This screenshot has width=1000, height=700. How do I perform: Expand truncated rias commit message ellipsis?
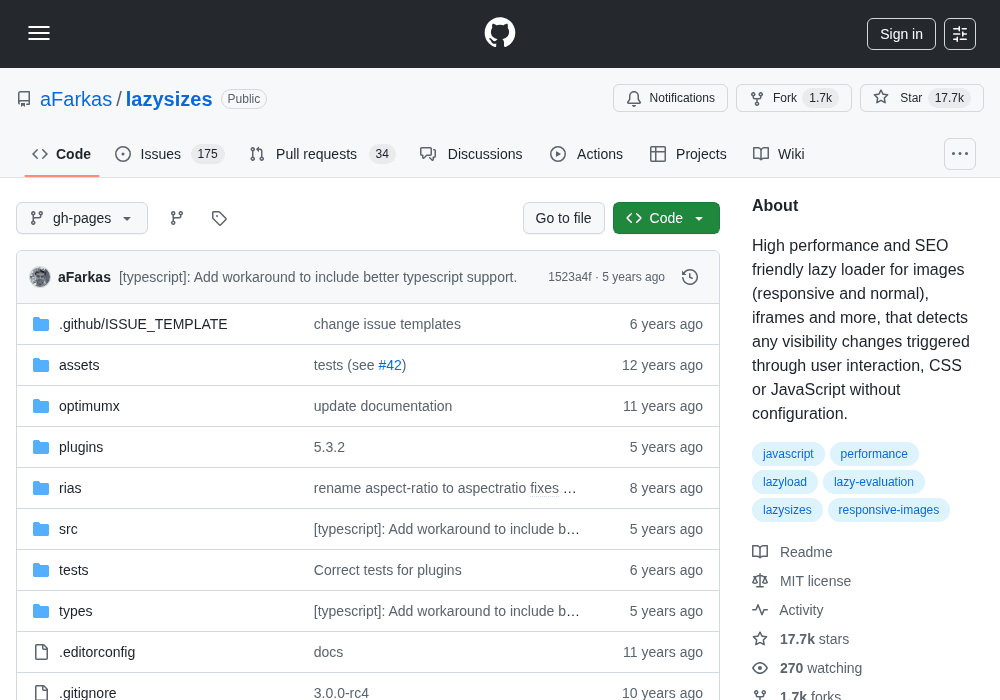570,488
